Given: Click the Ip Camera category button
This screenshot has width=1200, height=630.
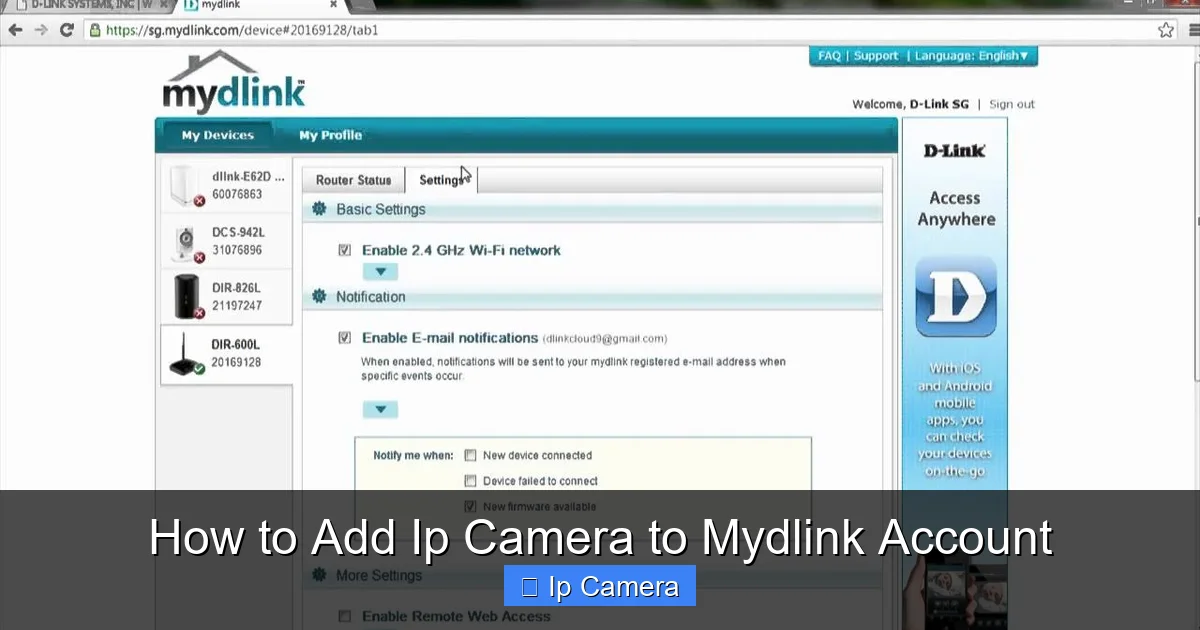Looking at the screenshot, I should pyautogui.click(x=600, y=586).
